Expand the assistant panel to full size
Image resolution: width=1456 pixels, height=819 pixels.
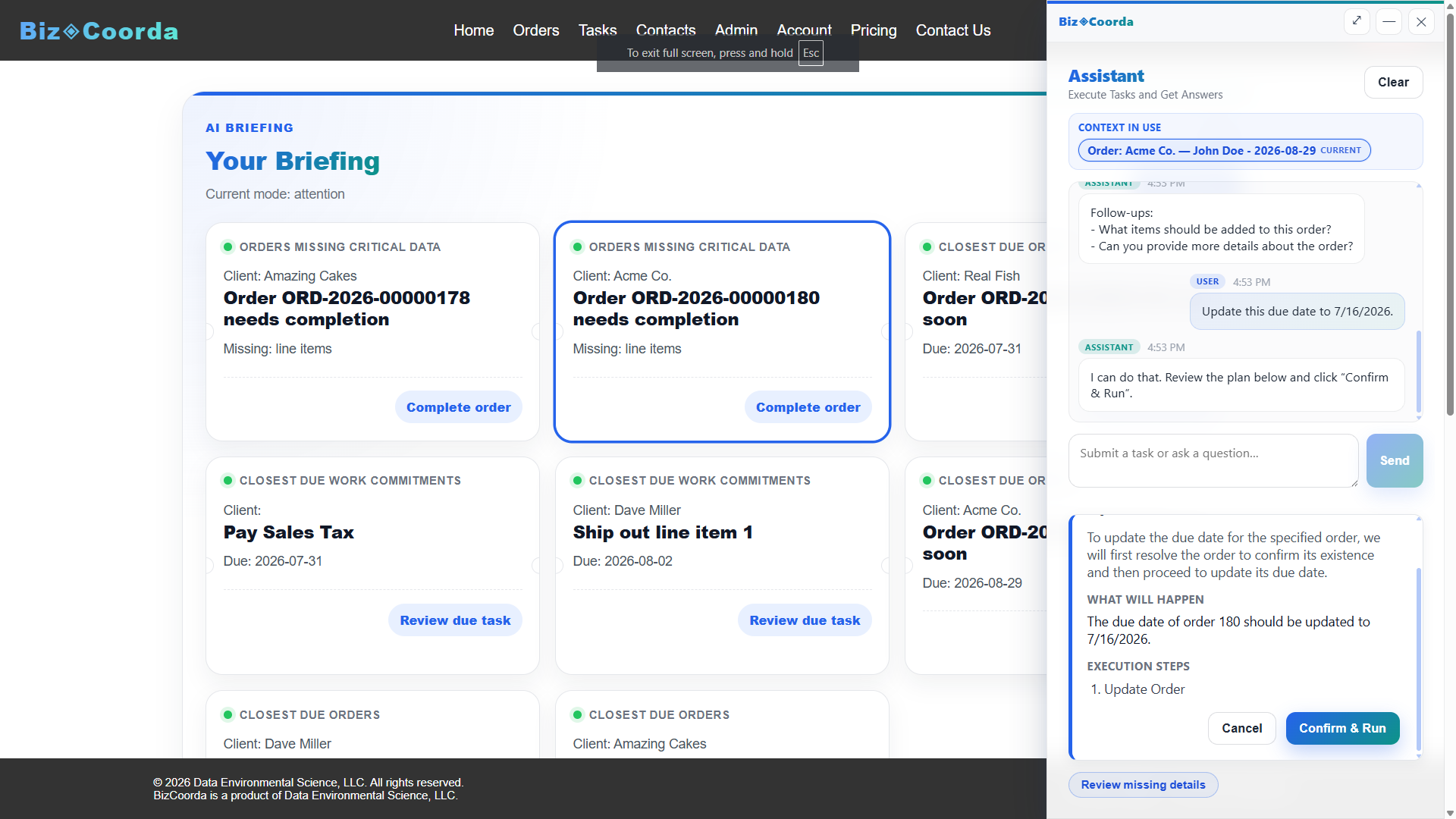(1357, 21)
